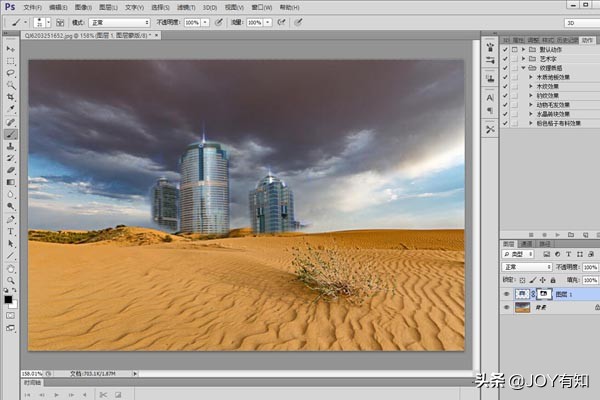Image resolution: width=600 pixels, height=400 pixels.
Task: Toggle dialog box for 默认动作 set
Action: (x=515, y=49)
